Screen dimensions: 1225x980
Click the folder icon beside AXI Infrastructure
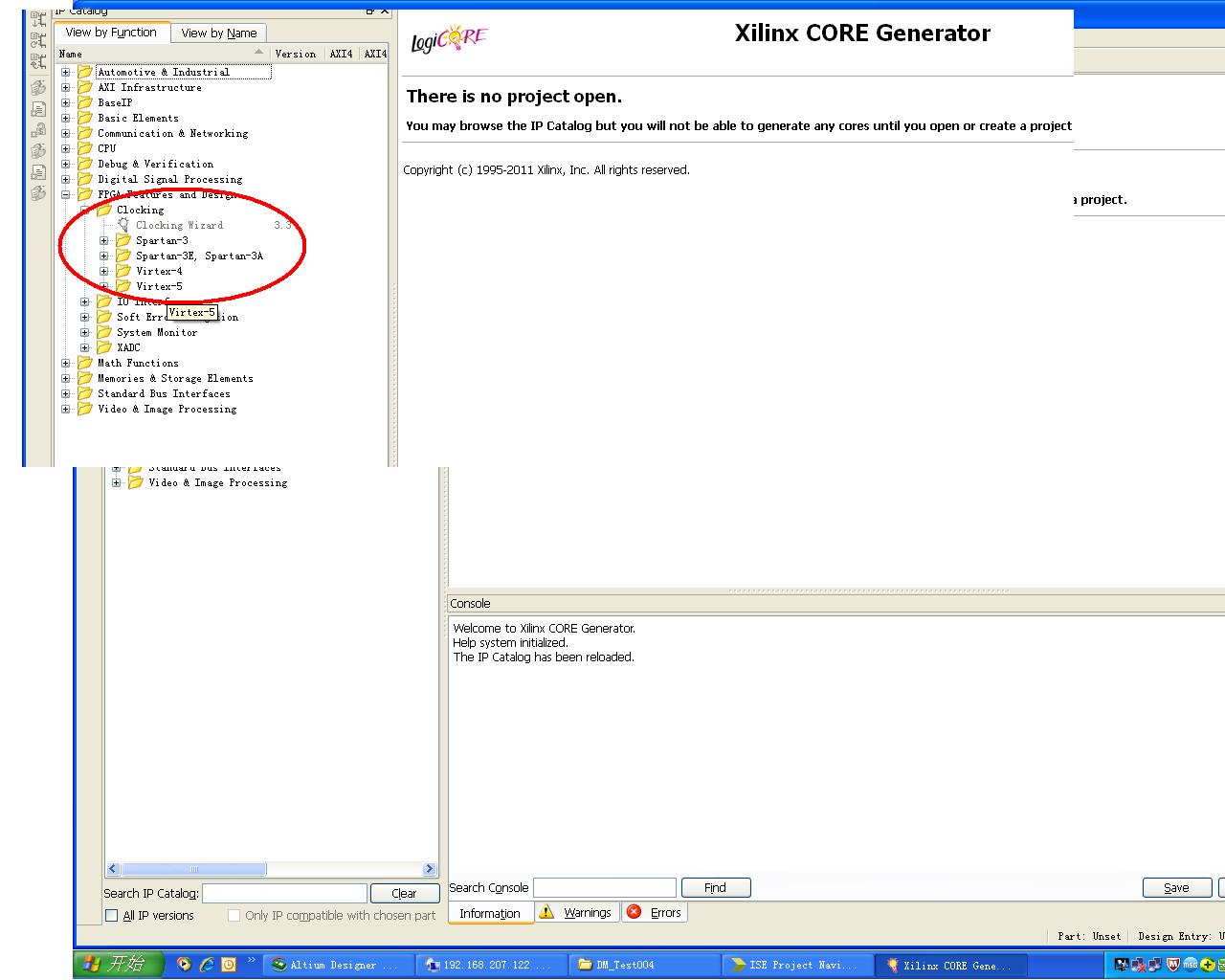coord(84,87)
